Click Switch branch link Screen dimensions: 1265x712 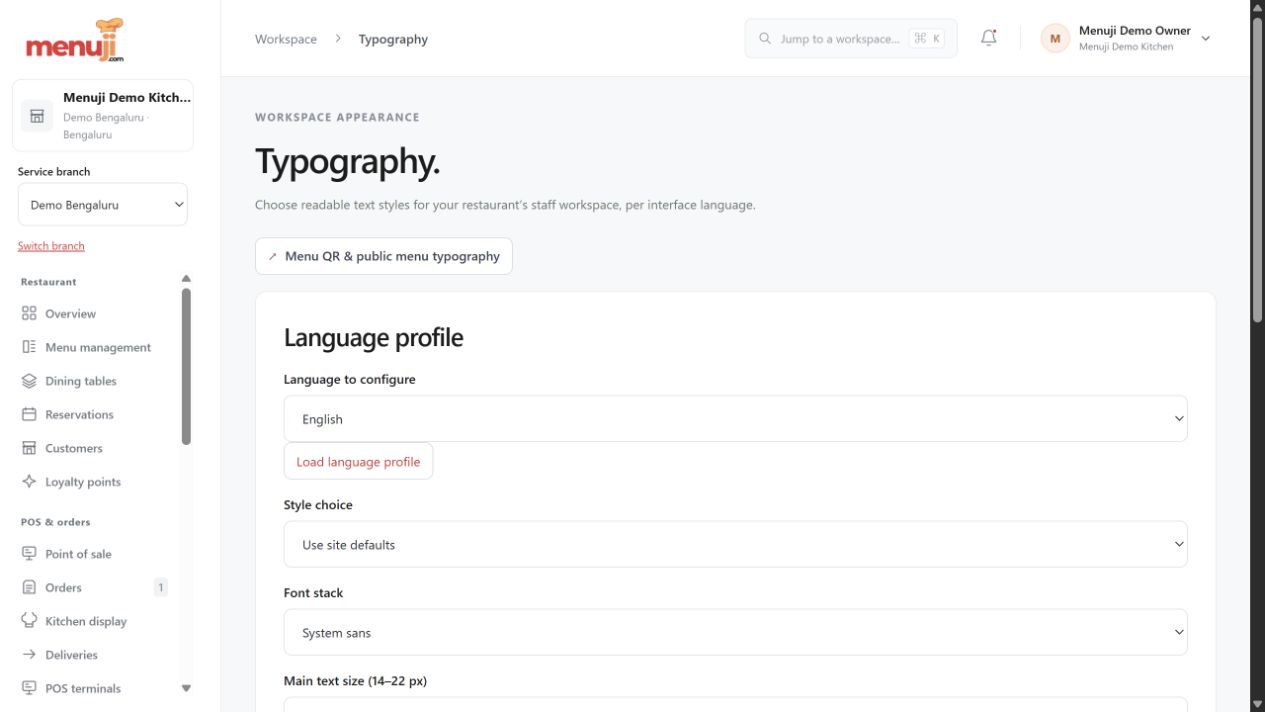pyautogui.click(x=51, y=246)
